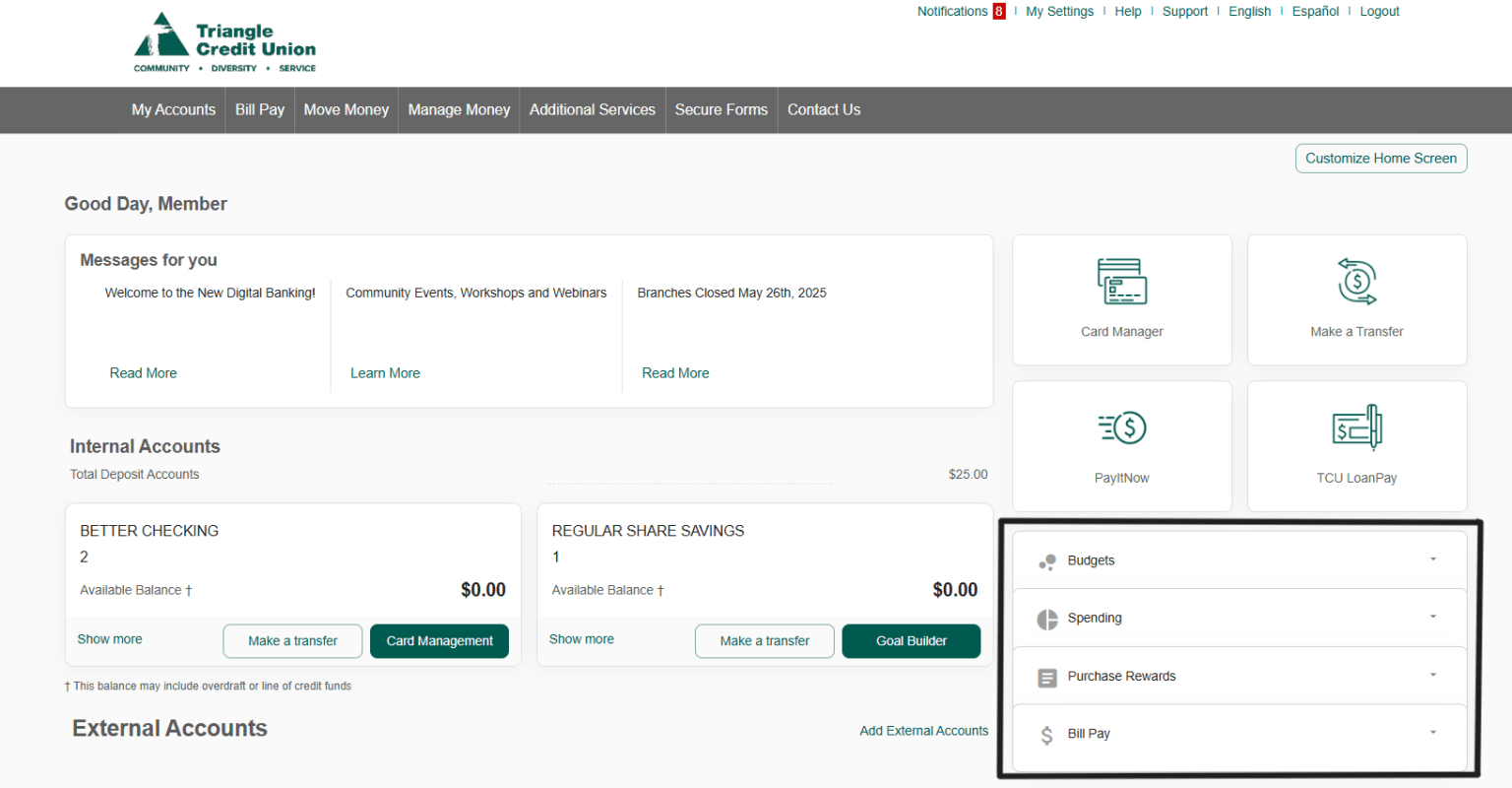This screenshot has height=788, width=1512.
Task: Open Purchase Rewards card icon
Action: (x=1046, y=676)
